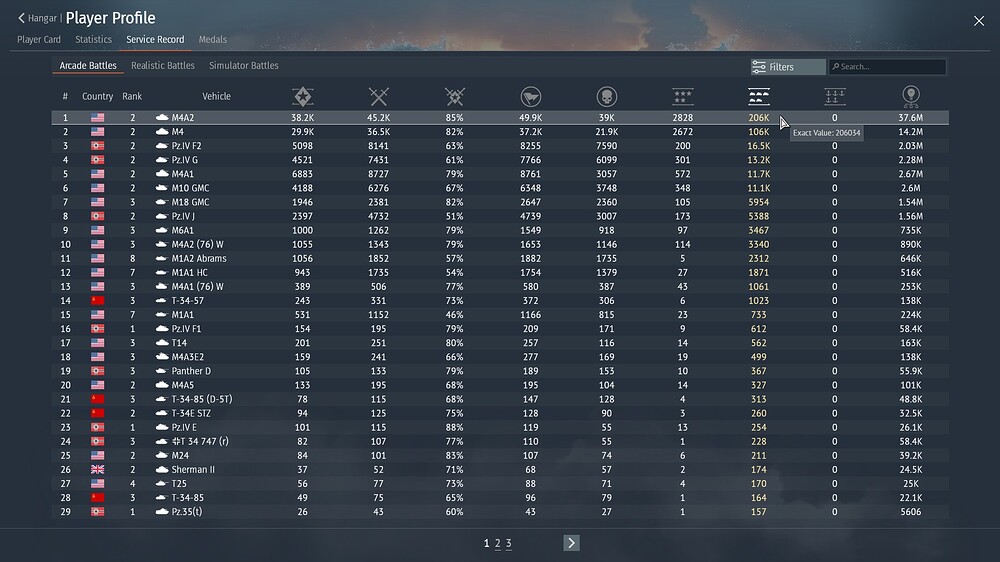This screenshot has height=562, width=1000.
Task: Sort by the medal score icon column
Action: point(911,96)
